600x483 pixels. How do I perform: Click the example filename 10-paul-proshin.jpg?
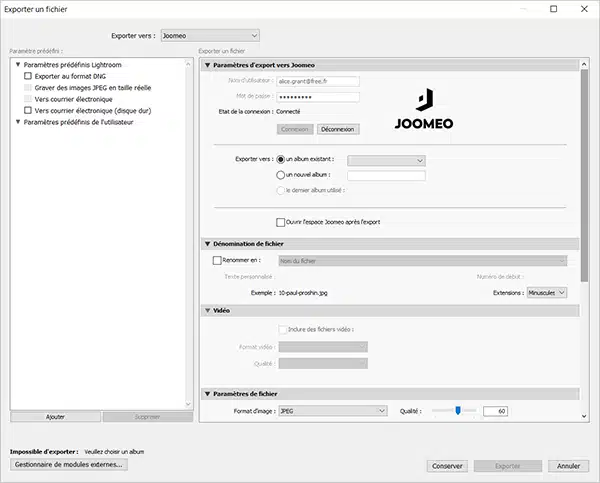tap(303, 293)
